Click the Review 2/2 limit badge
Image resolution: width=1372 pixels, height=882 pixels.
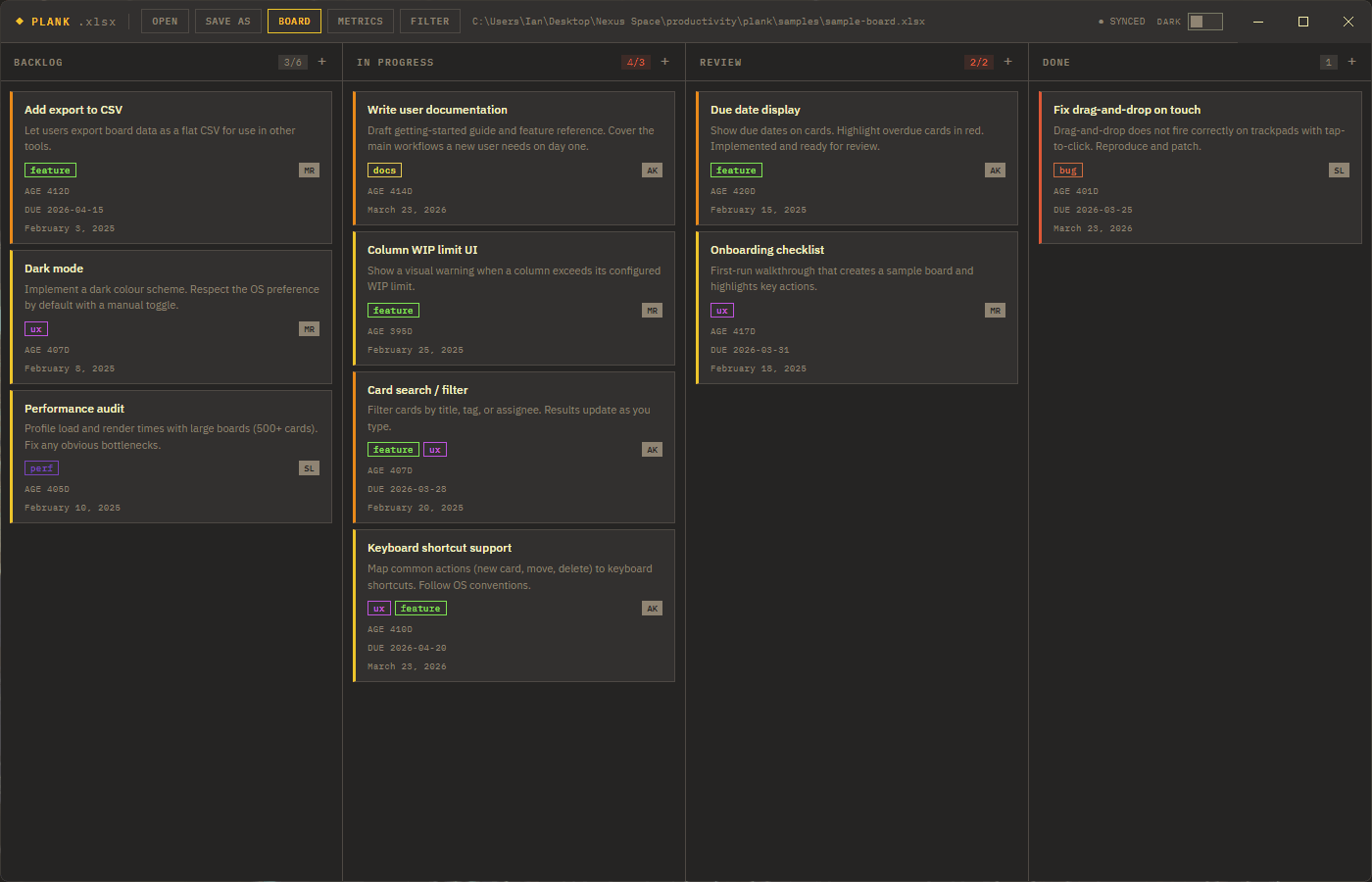(978, 62)
